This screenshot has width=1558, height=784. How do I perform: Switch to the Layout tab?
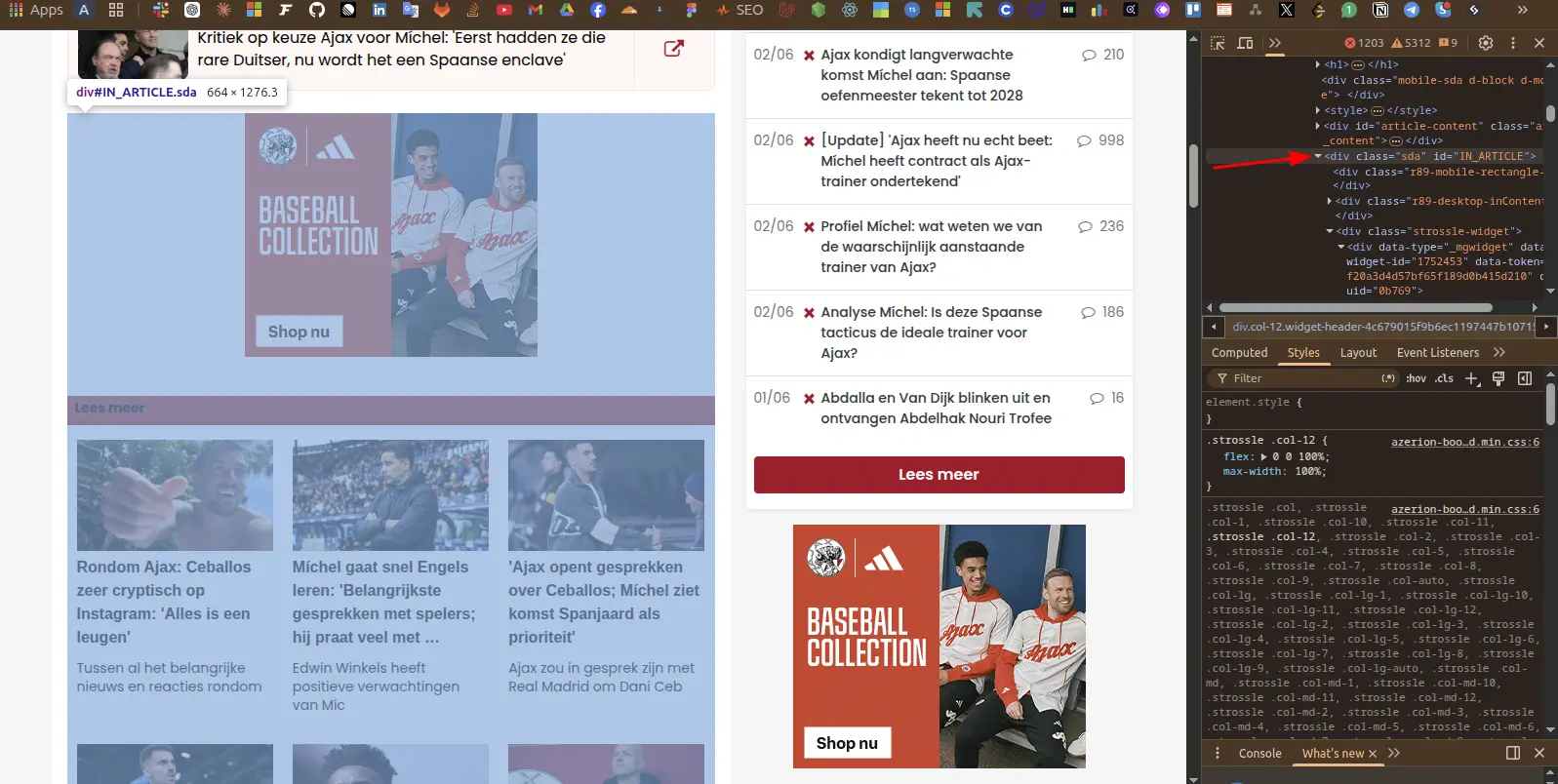pos(1358,353)
